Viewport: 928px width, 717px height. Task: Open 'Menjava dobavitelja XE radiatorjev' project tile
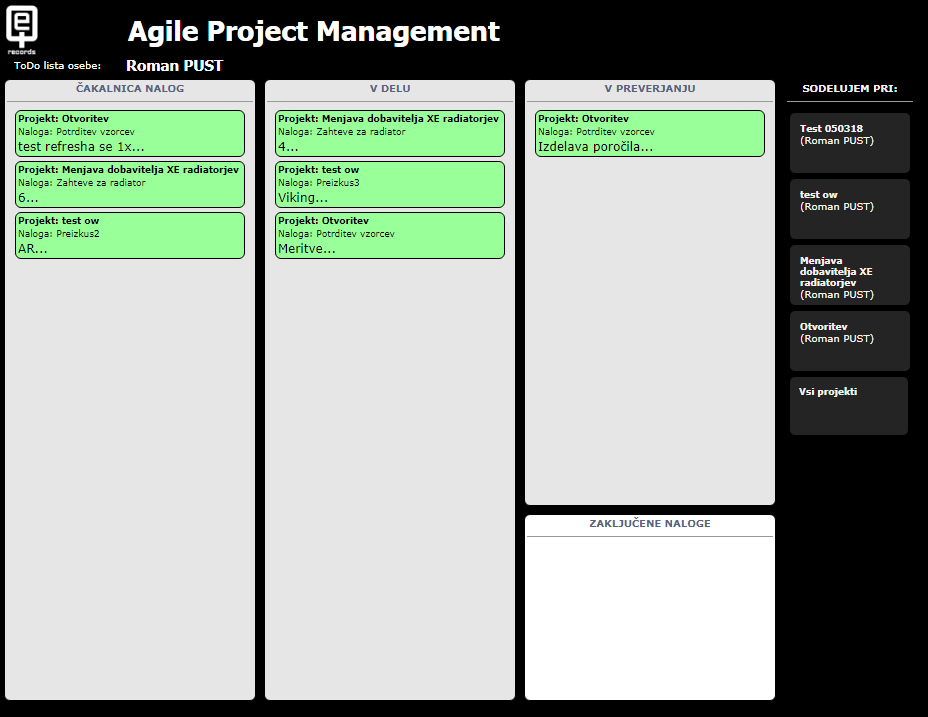850,275
